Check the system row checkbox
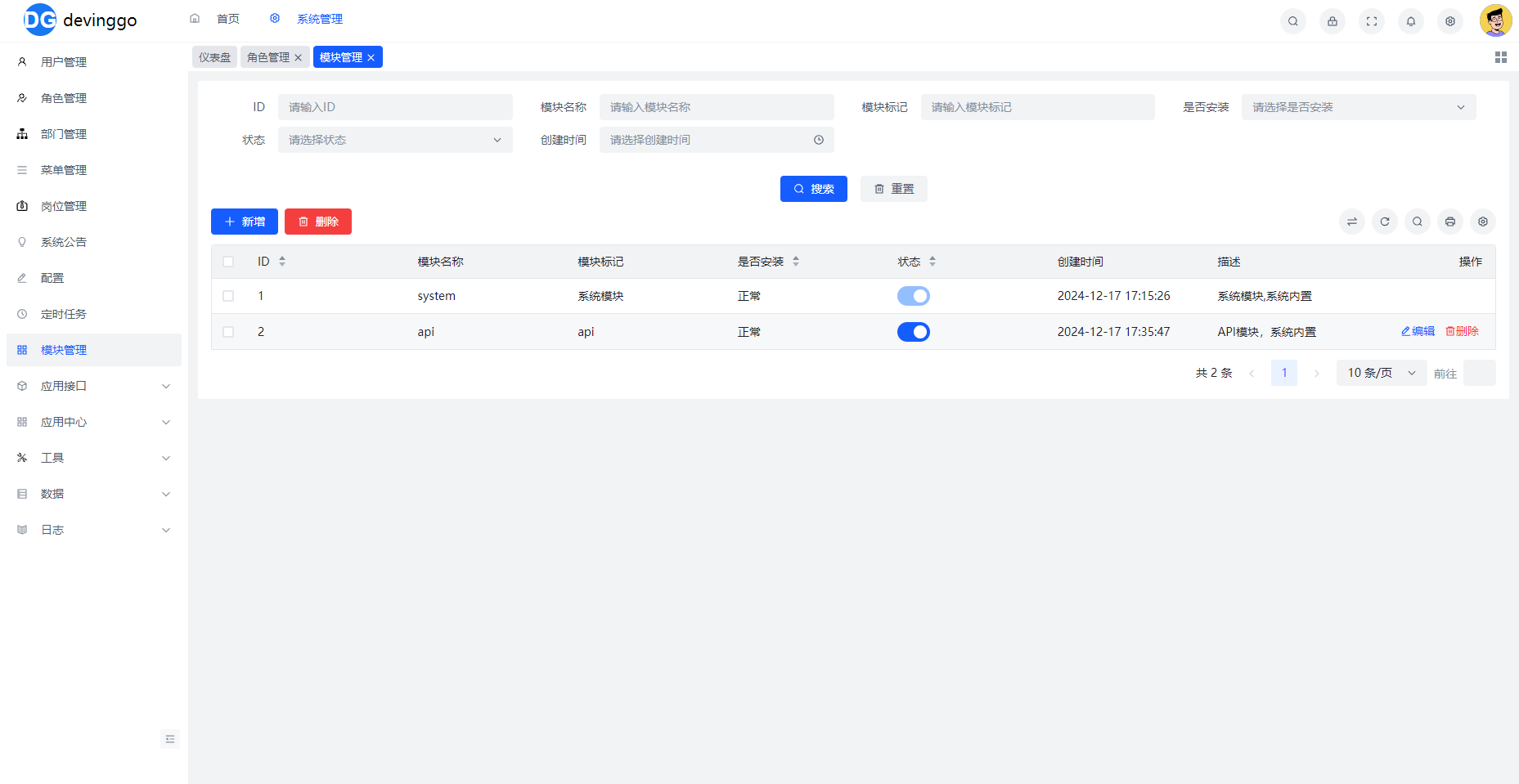The height and width of the screenshot is (784, 1519). pyautogui.click(x=228, y=296)
